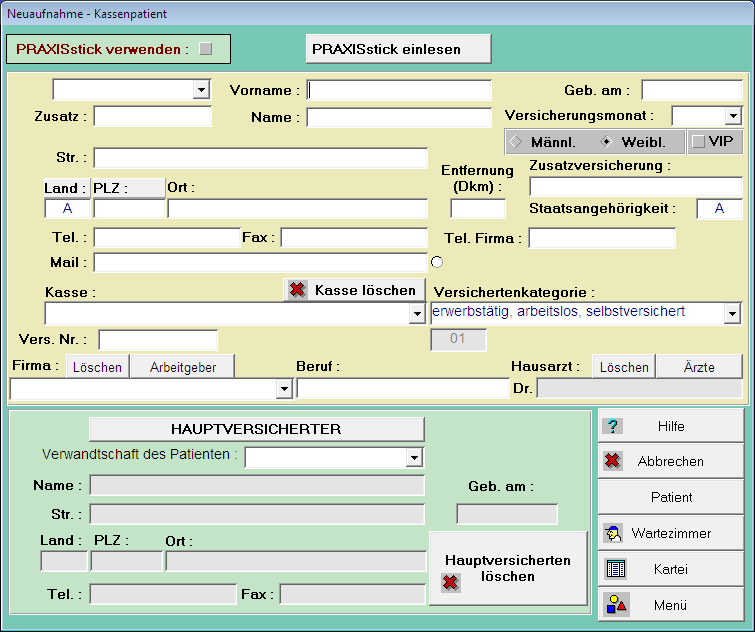Image resolution: width=755 pixels, height=632 pixels.
Task: Click the Kartei index card icon
Action: (x=615, y=569)
